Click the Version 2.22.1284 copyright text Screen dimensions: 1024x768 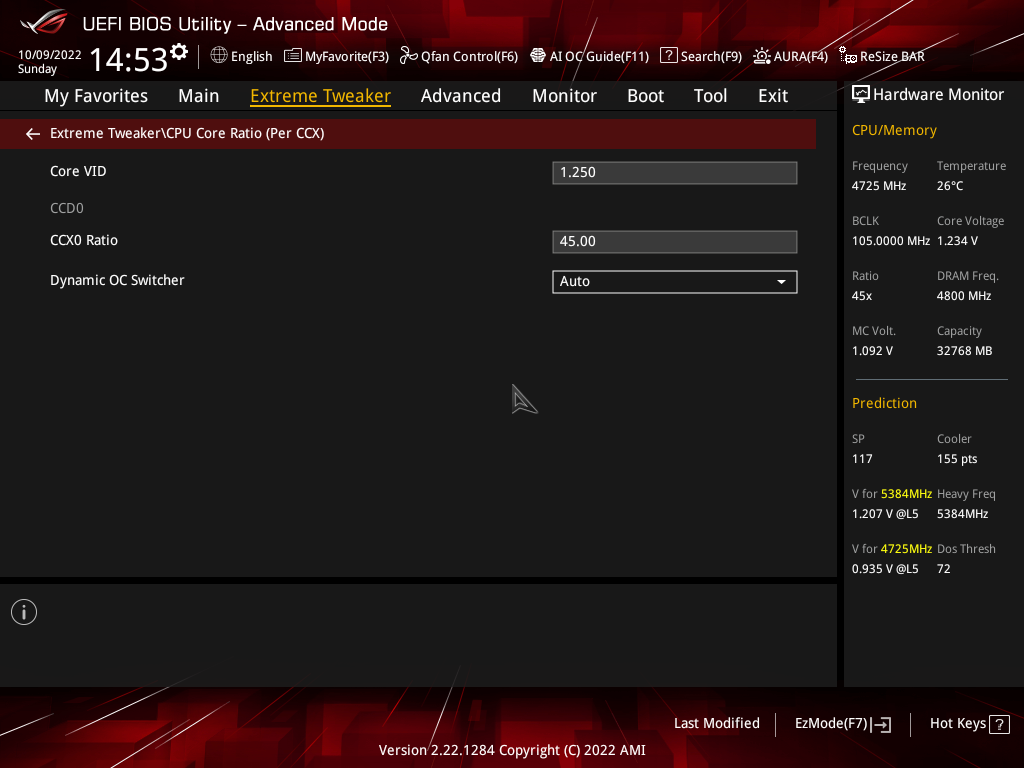click(x=512, y=750)
